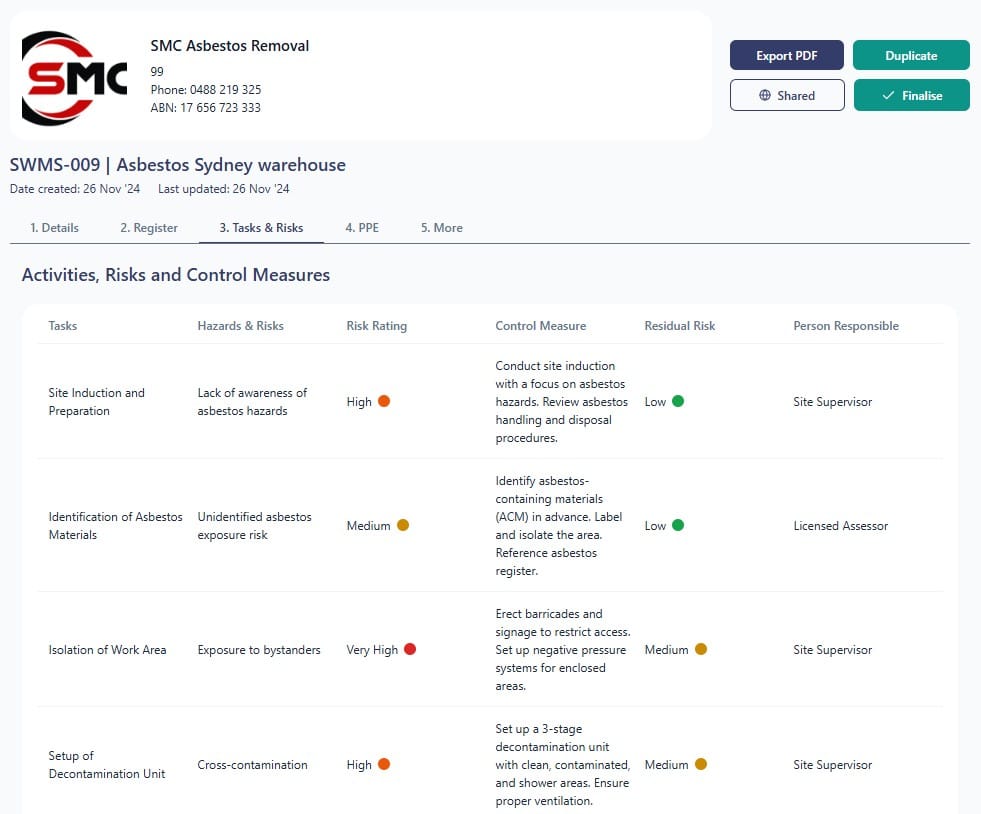
Task: Click the red Very High risk dot for Isolation
Action: click(x=410, y=649)
